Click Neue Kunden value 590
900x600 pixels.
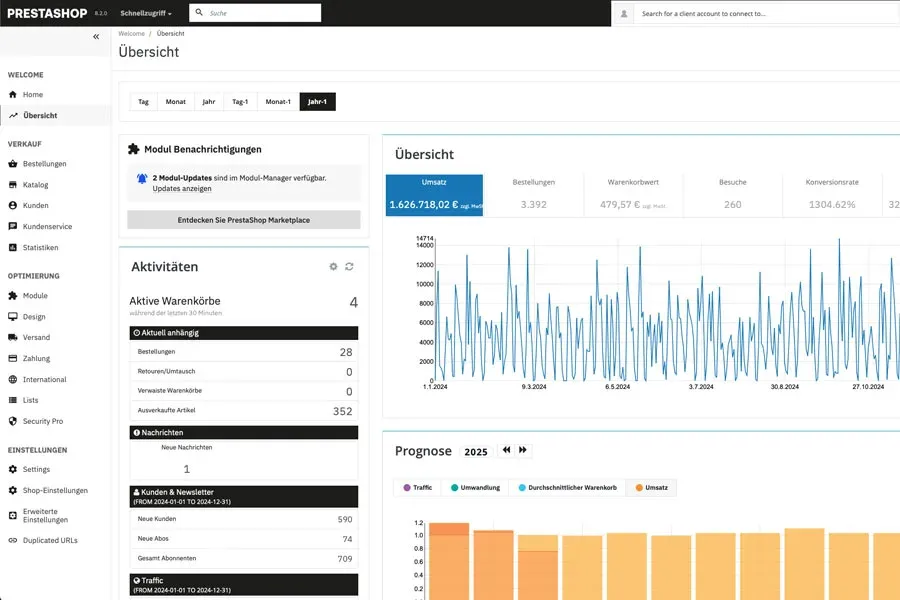pos(345,519)
